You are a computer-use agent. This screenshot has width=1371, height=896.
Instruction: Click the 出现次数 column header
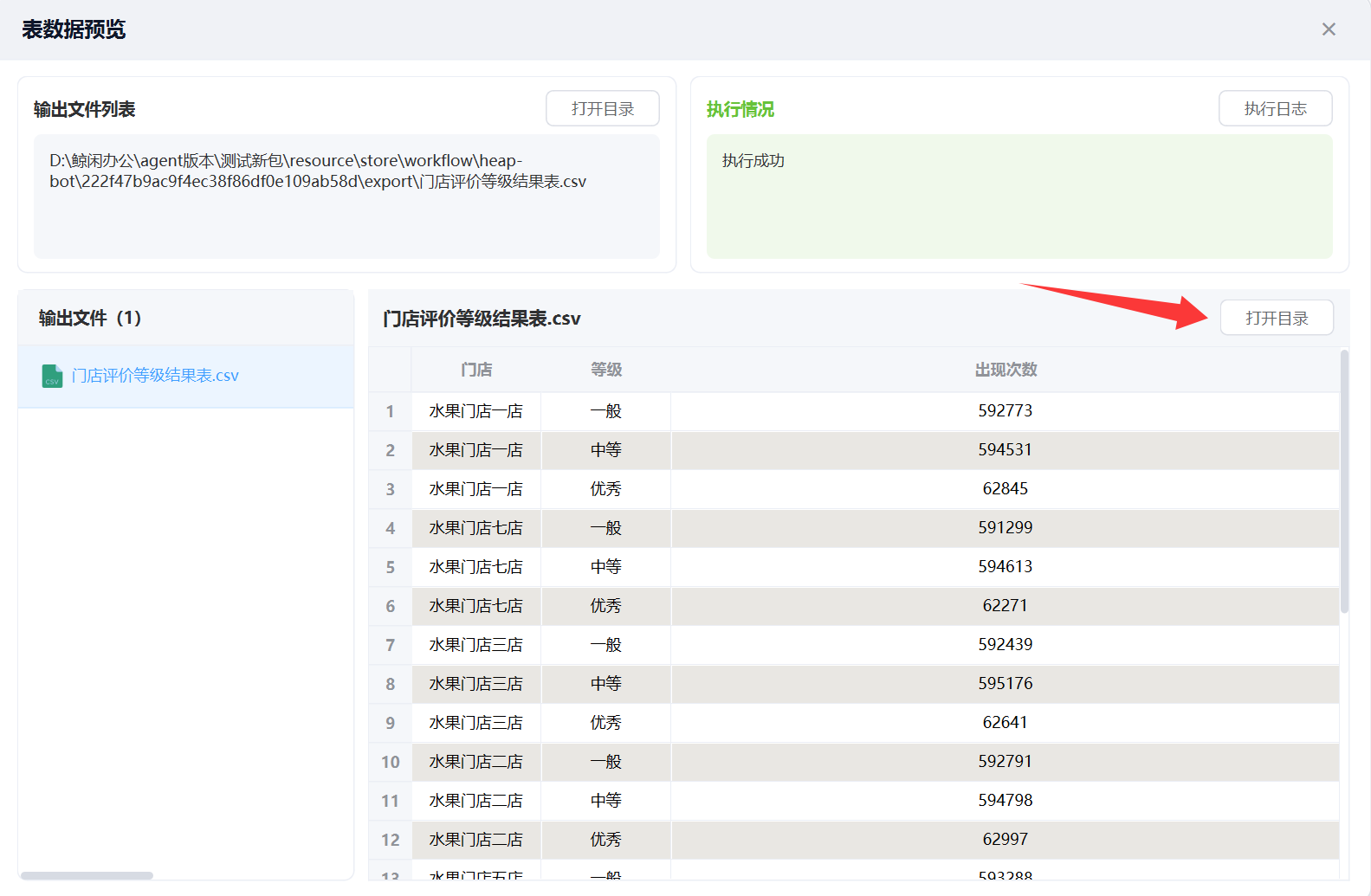pyautogui.click(x=1006, y=370)
